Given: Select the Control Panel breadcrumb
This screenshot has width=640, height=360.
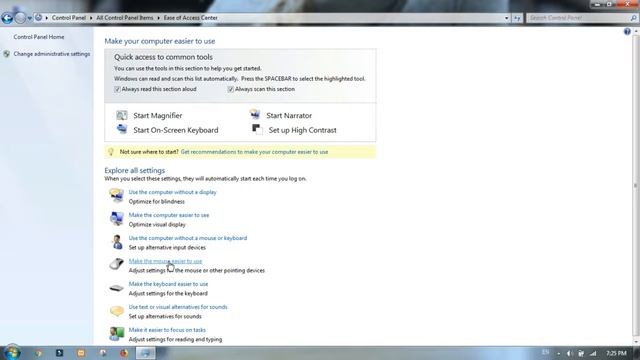Looking at the screenshot, I should coord(69,18).
